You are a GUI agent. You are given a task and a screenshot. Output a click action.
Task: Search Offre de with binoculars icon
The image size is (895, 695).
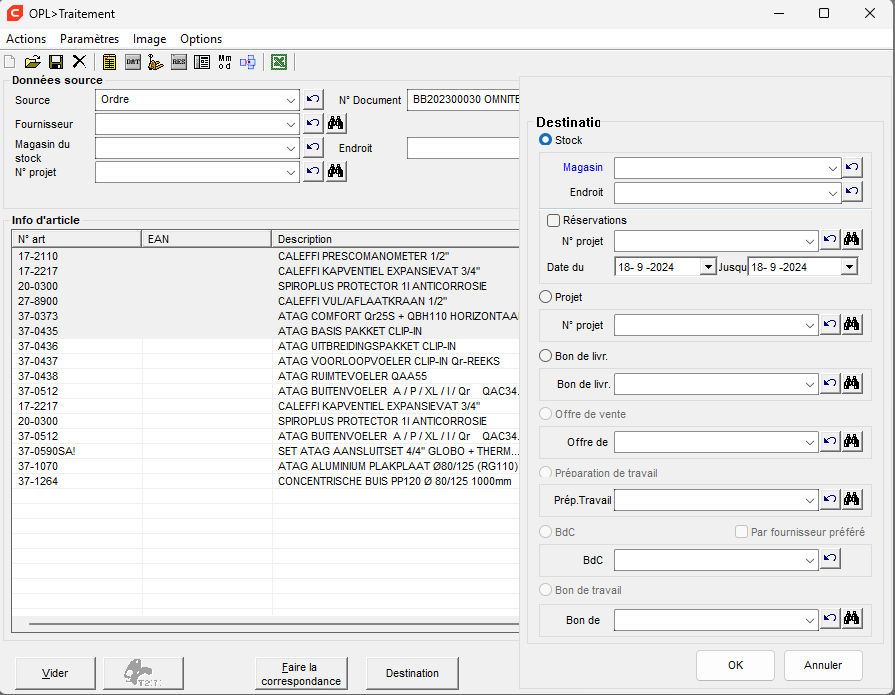(852, 441)
